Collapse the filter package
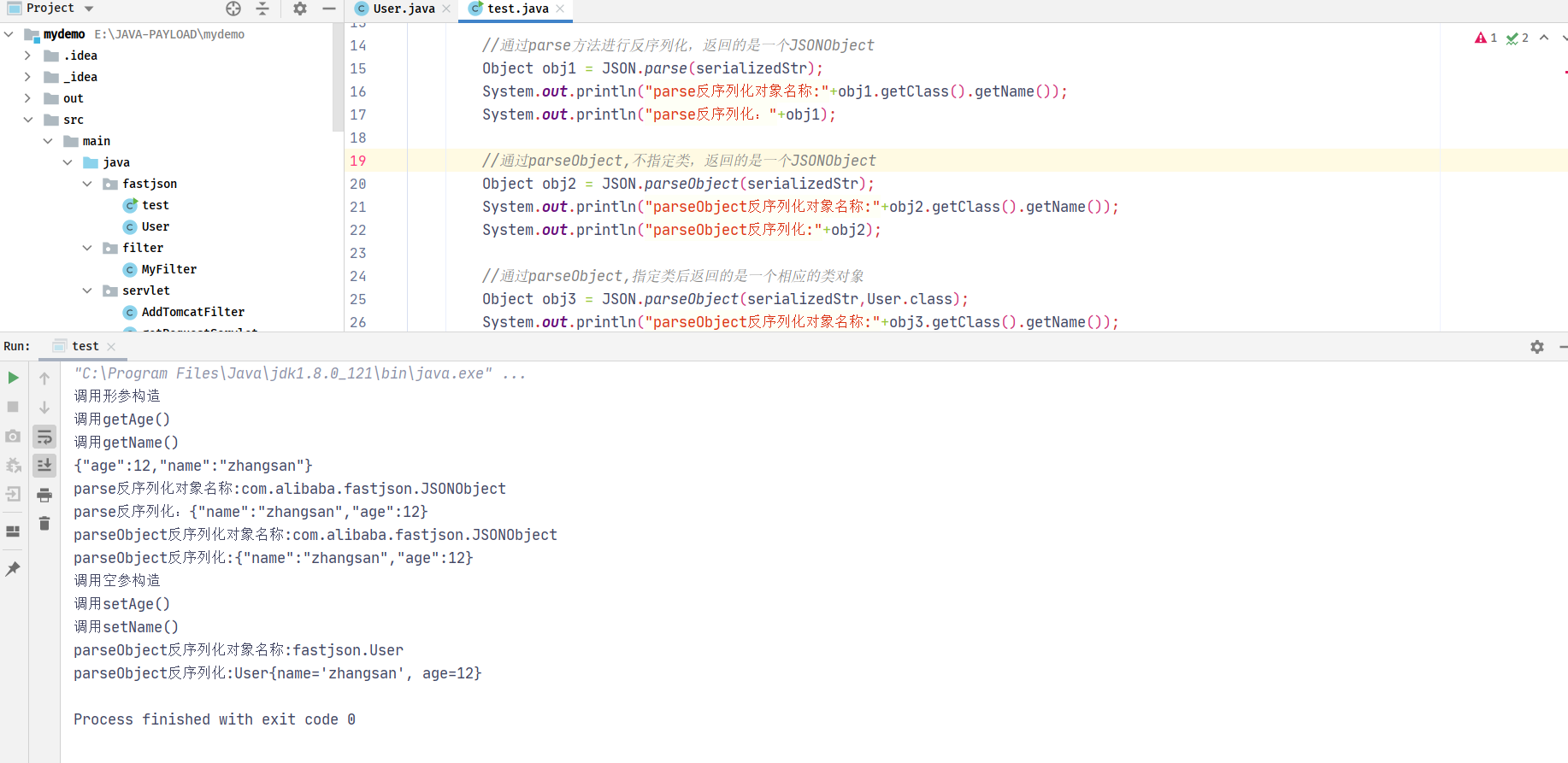1568x763 pixels. click(87, 248)
